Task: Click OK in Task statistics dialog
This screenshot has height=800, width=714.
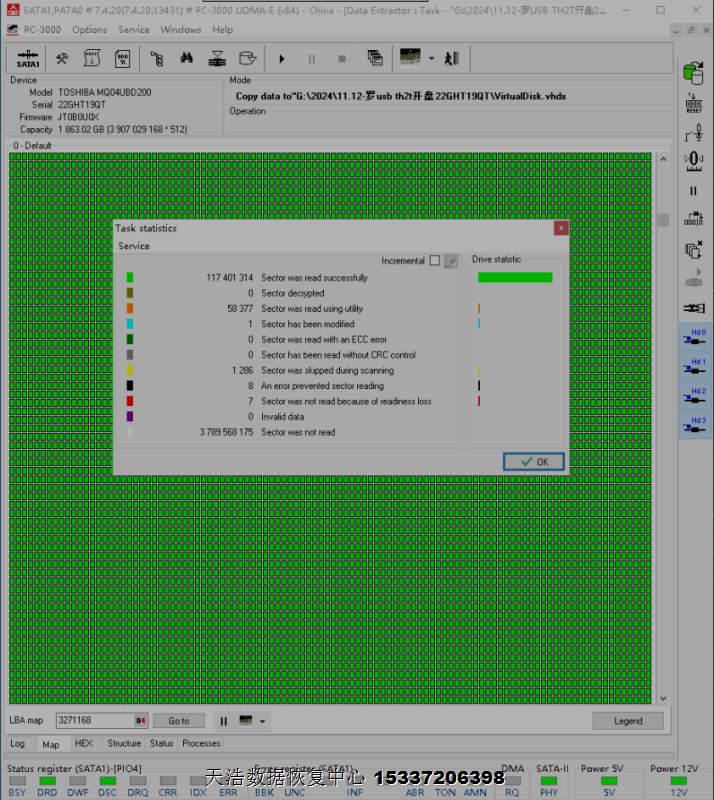Action: coord(534,462)
